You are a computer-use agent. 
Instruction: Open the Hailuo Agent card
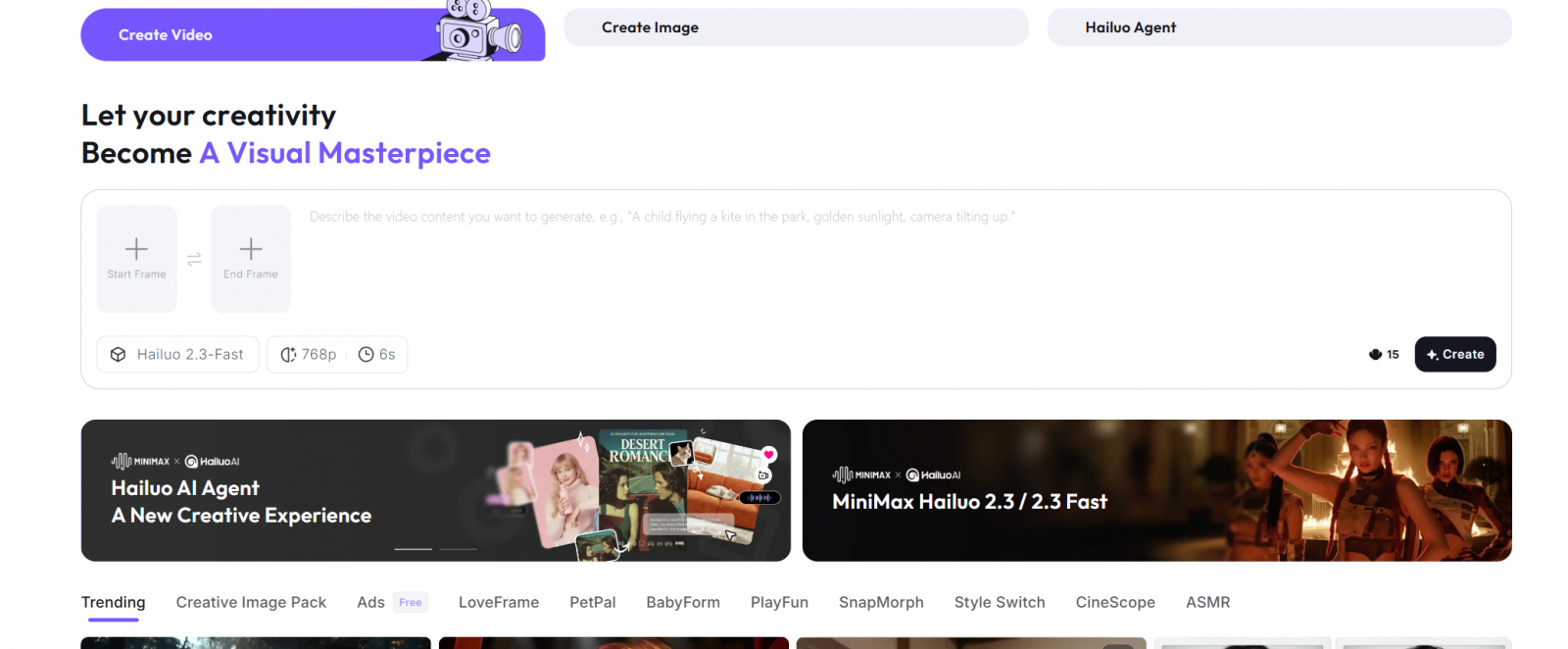pyautogui.click(x=1279, y=27)
